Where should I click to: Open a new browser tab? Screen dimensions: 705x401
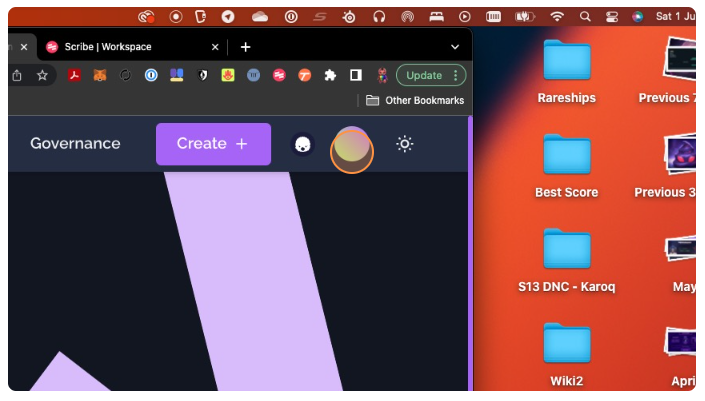(x=245, y=47)
